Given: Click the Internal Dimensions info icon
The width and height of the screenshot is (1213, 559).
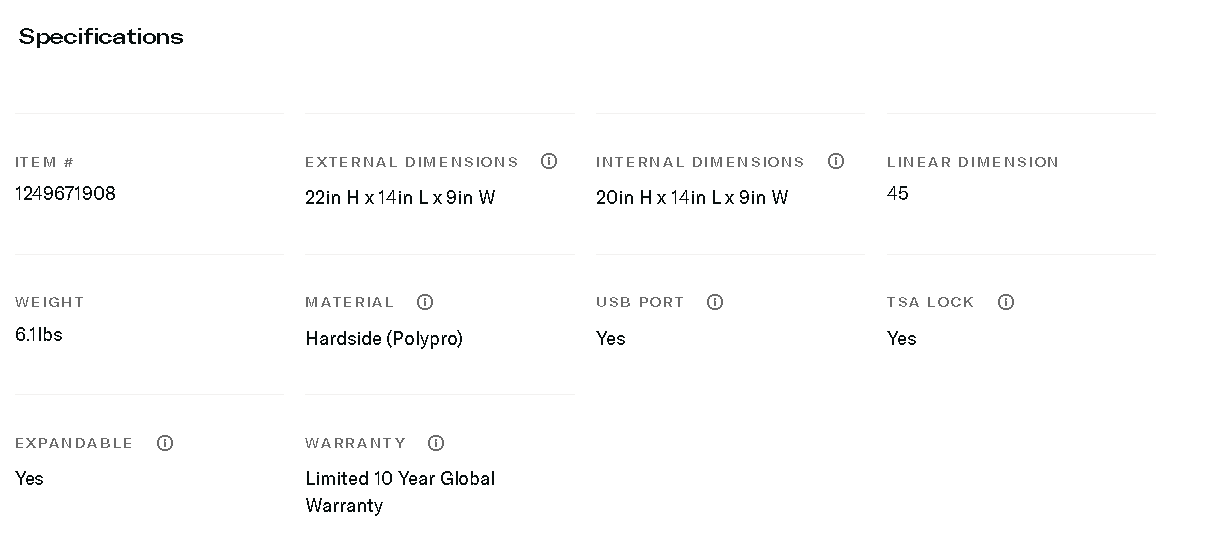Looking at the screenshot, I should 836,161.
